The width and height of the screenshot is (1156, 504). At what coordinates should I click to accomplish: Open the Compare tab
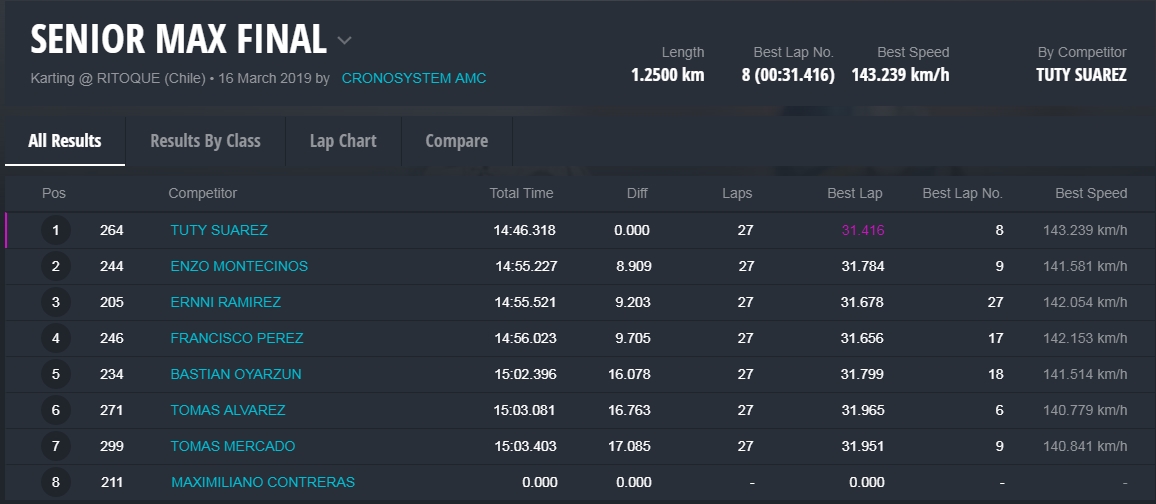[x=456, y=141]
